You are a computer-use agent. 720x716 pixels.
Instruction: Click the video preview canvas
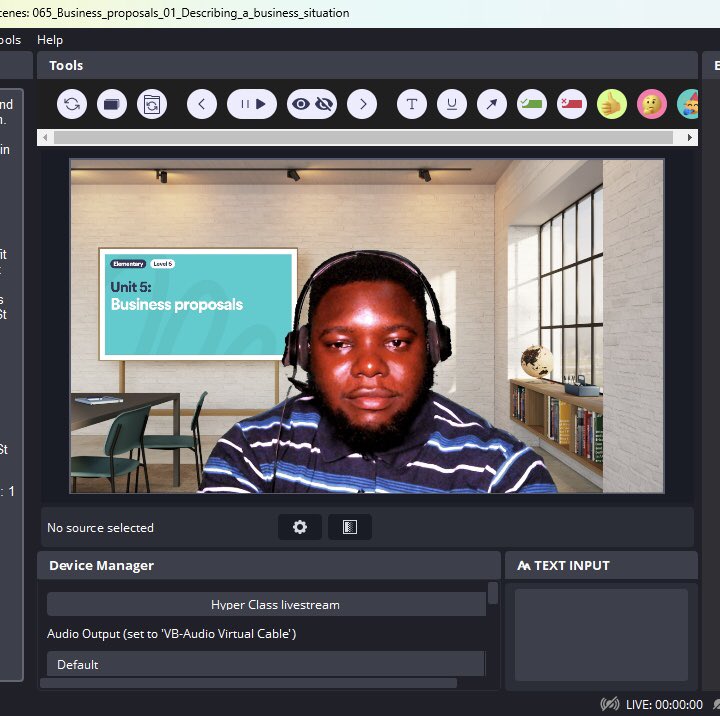tap(367, 326)
